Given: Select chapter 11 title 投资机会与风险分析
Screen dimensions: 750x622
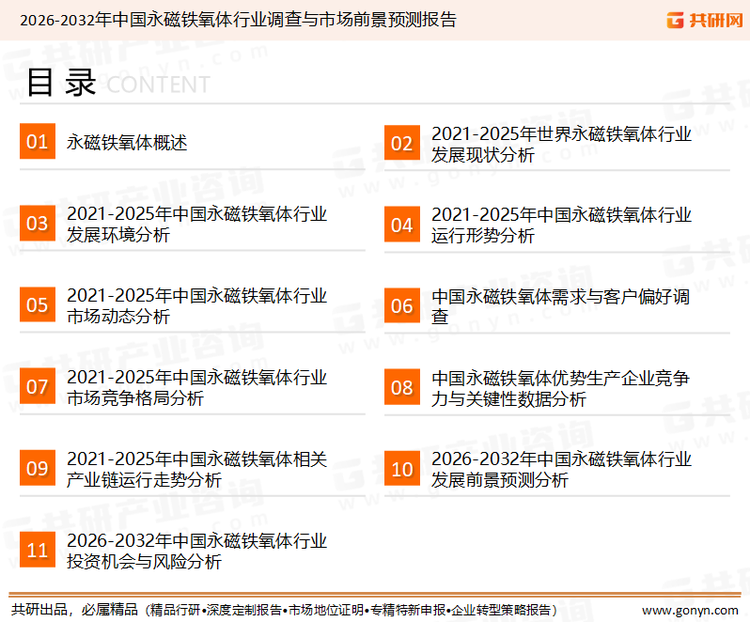Looking at the screenshot, I should (x=197, y=551).
